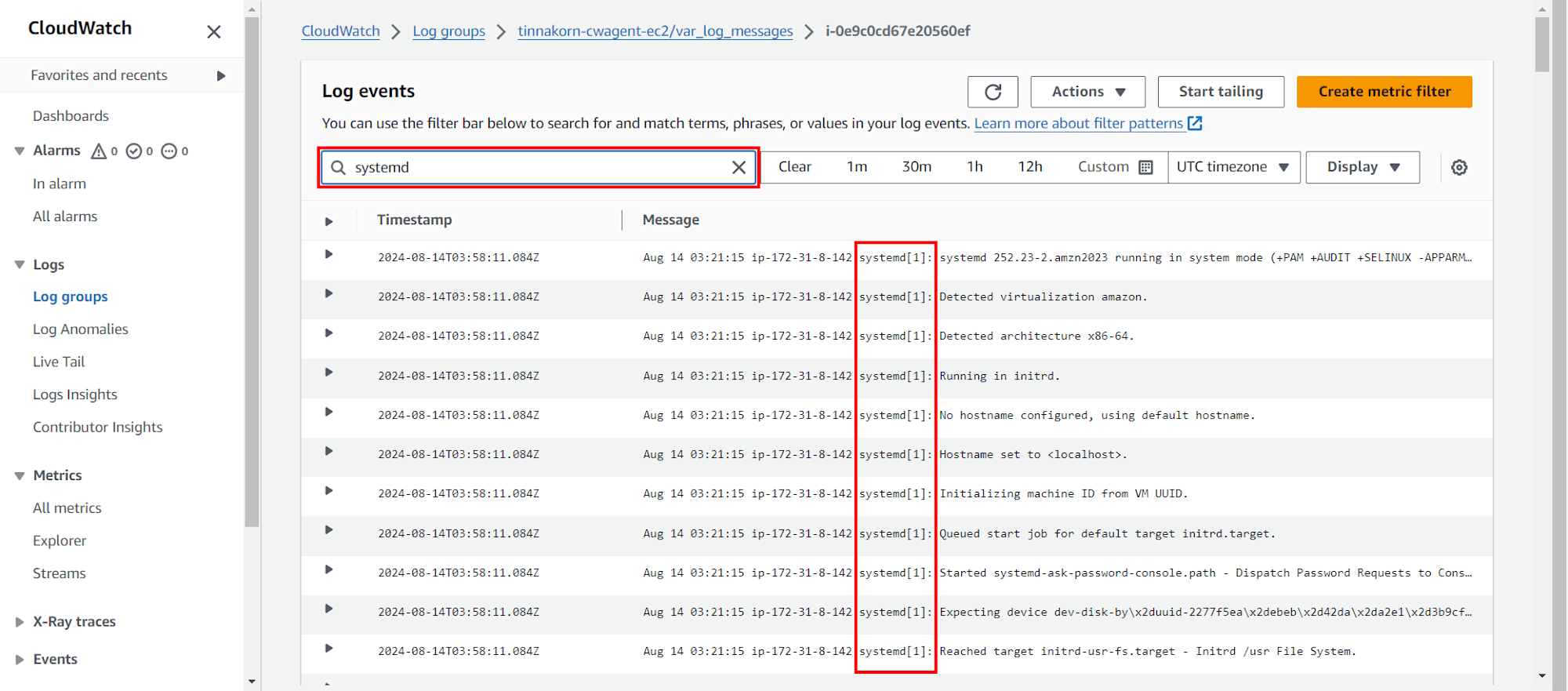The height and width of the screenshot is (691, 1568).
Task: Select the 30m time range
Action: coord(916,167)
